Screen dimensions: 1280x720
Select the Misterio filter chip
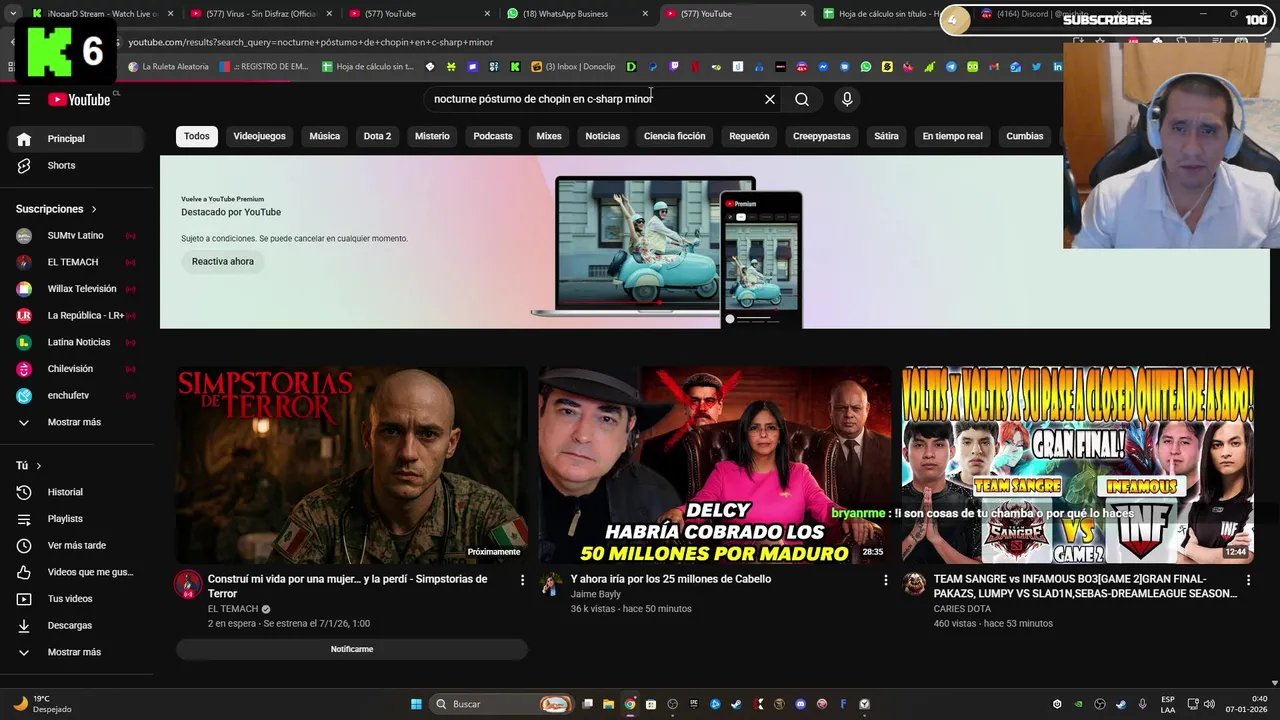click(432, 136)
